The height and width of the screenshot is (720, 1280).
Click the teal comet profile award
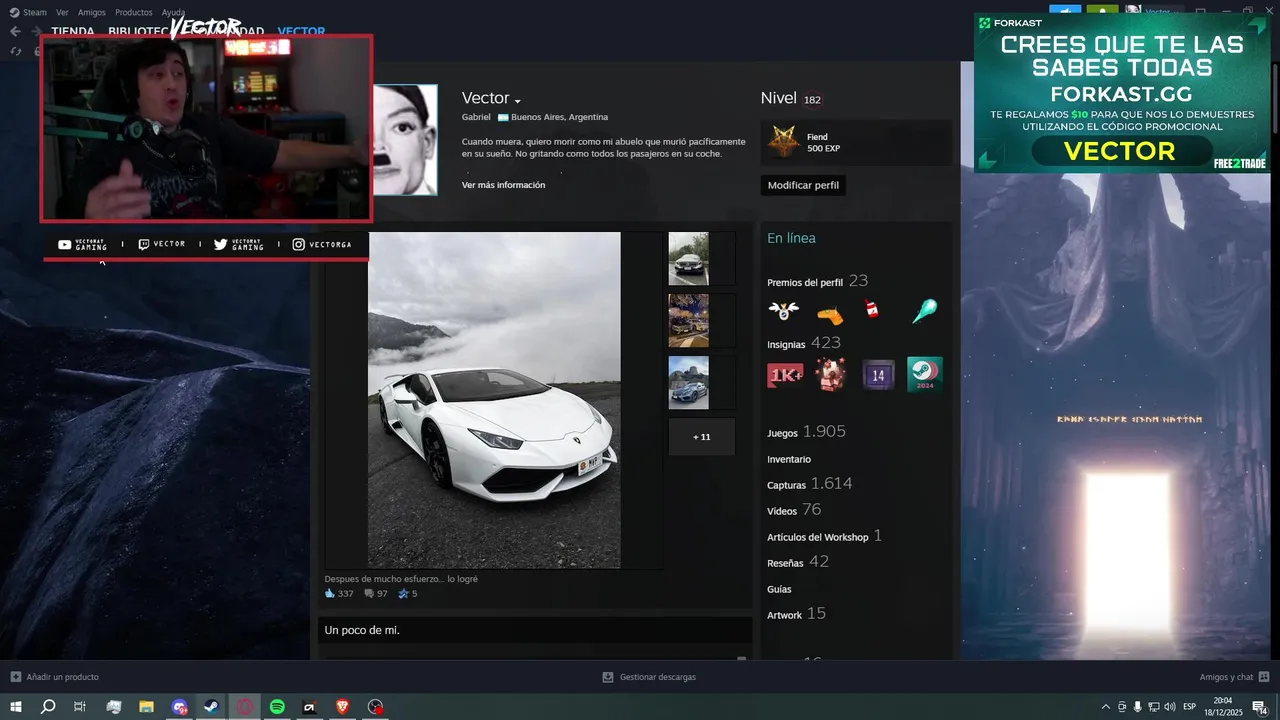[924, 311]
